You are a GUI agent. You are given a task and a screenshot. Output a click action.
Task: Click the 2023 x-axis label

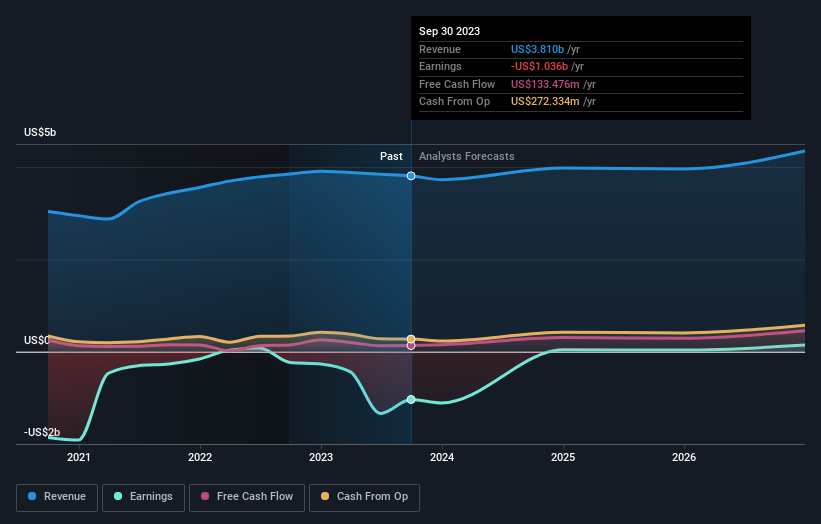(321, 458)
